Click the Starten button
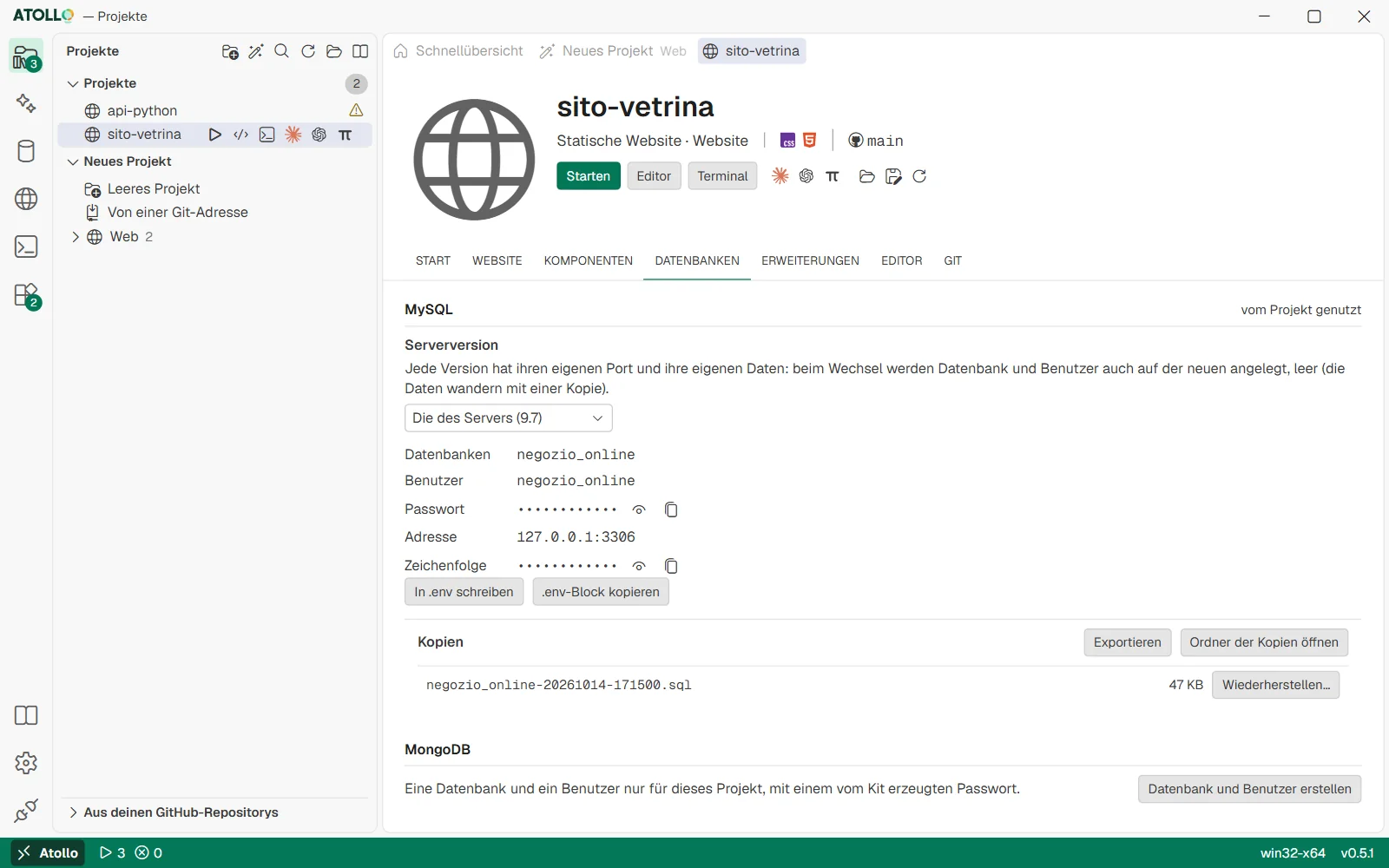 tap(589, 176)
